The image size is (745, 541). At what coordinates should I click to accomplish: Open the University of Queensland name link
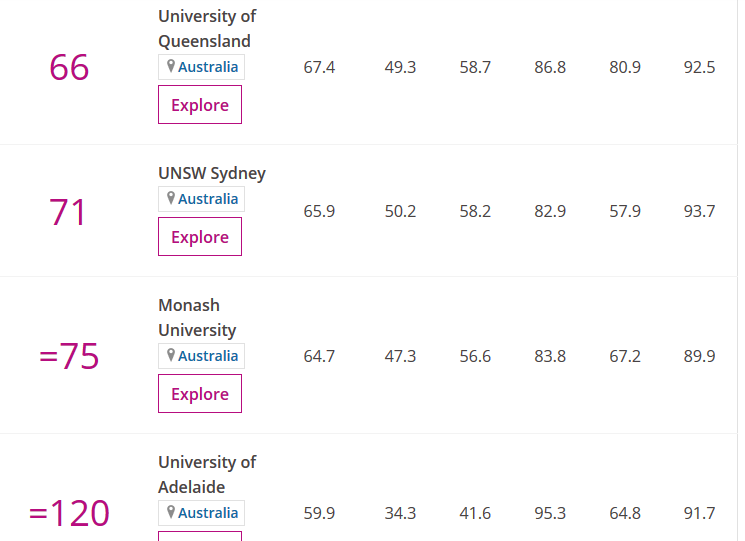tap(206, 29)
